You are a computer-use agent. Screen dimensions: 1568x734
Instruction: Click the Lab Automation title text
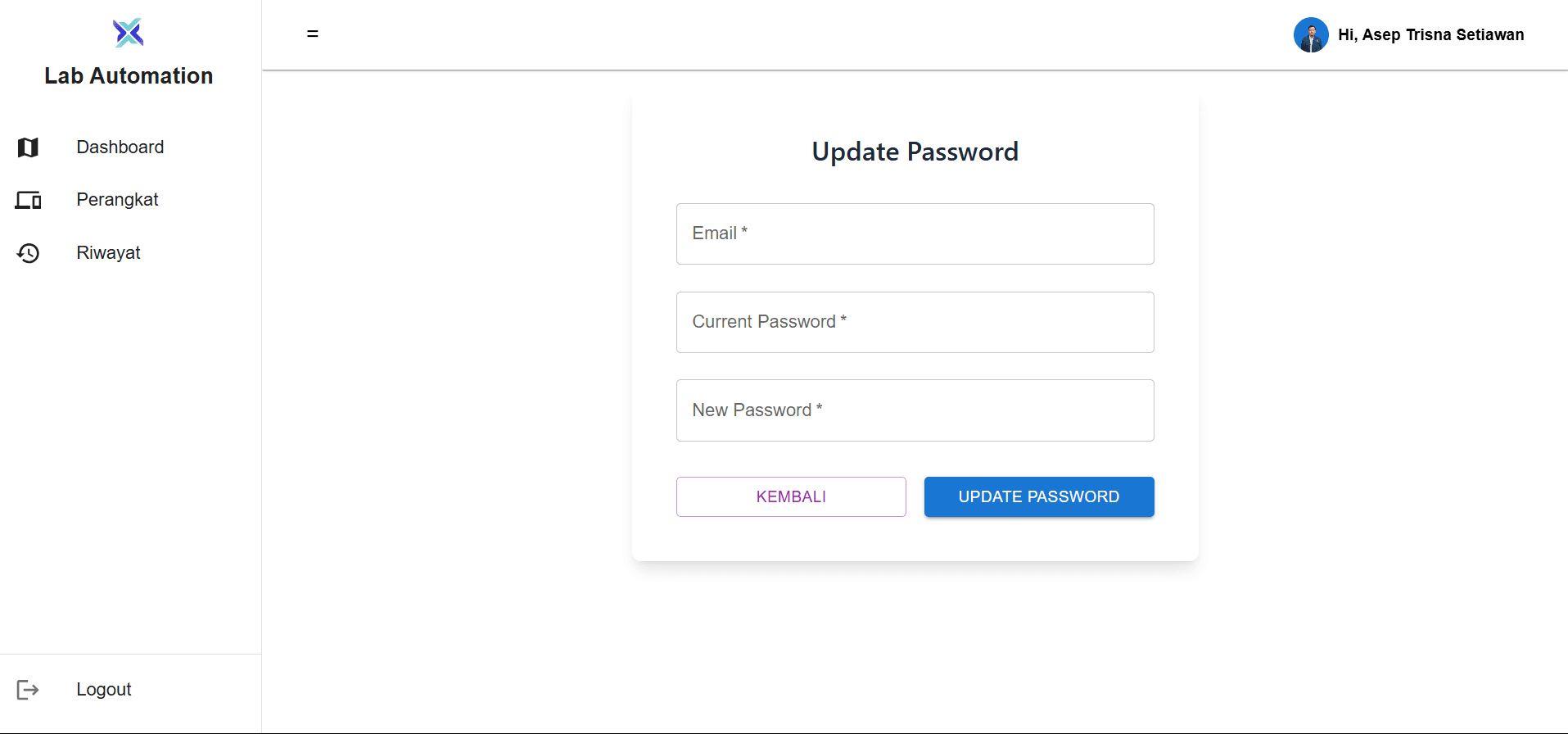coord(129,76)
